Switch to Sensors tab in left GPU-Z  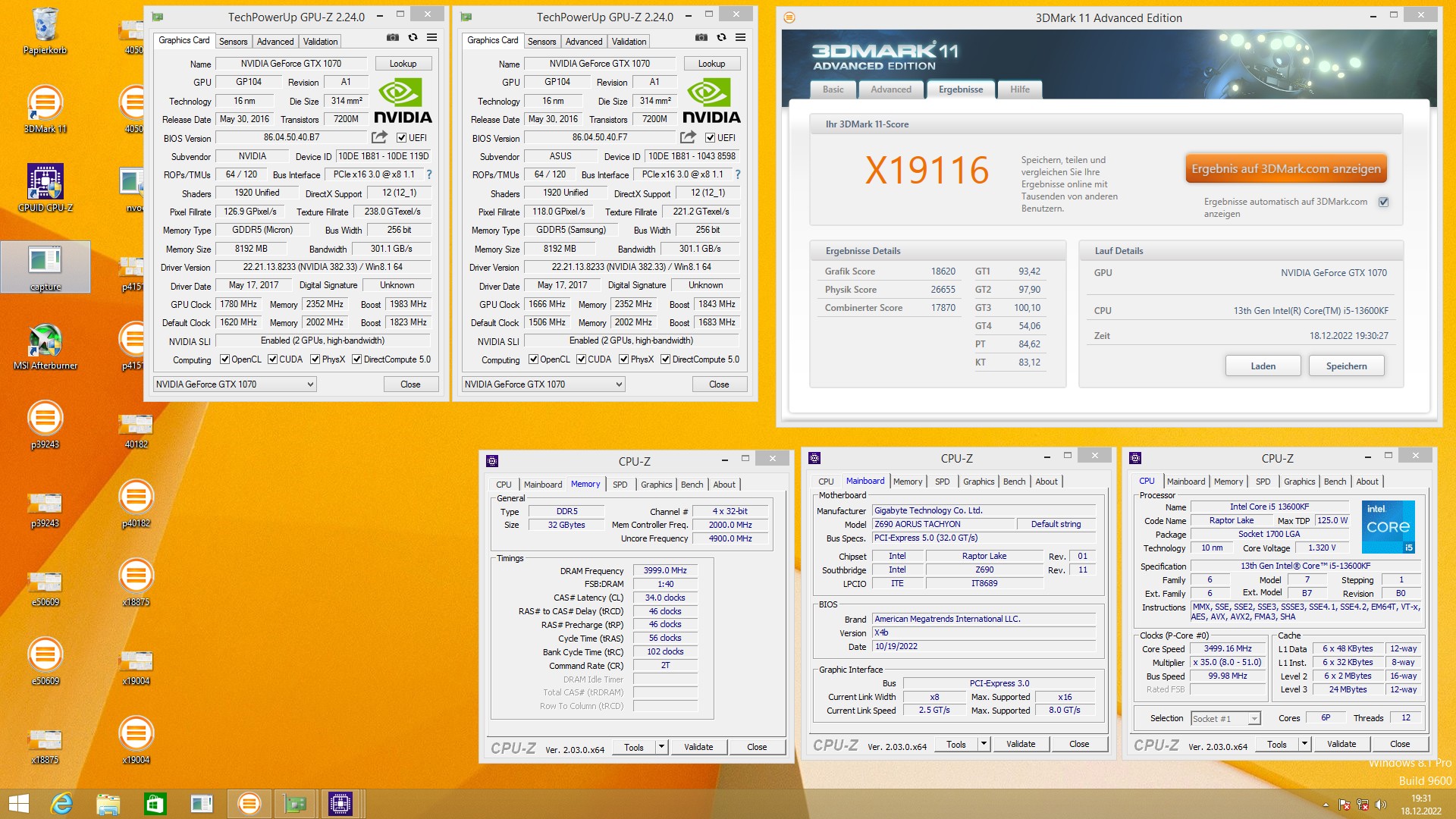233,42
